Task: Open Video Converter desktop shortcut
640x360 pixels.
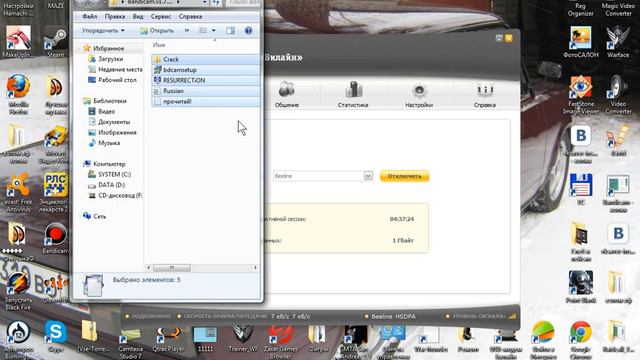Action: 618,94
